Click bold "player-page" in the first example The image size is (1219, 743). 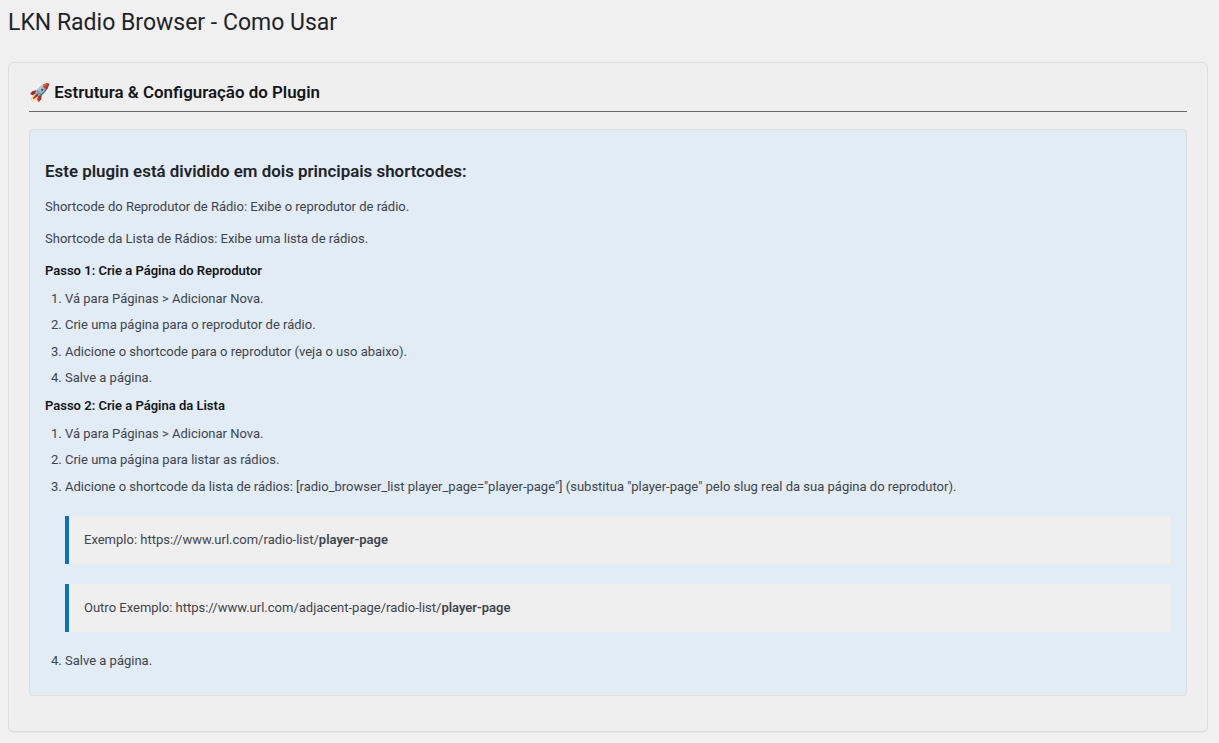pos(353,540)
